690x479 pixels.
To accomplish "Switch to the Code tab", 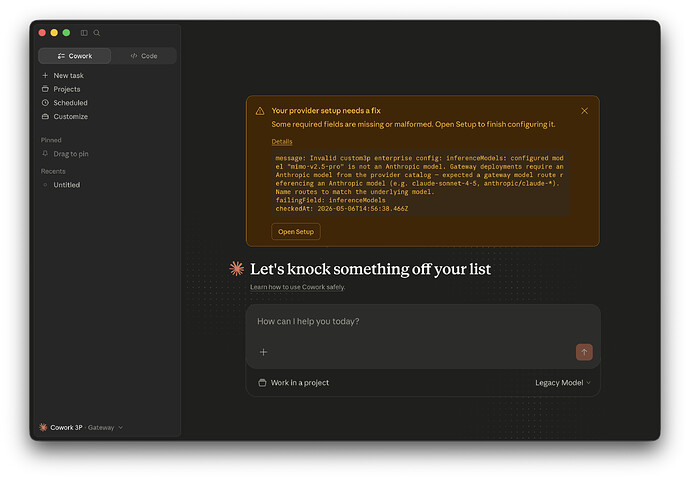I will tap(144, 56).
